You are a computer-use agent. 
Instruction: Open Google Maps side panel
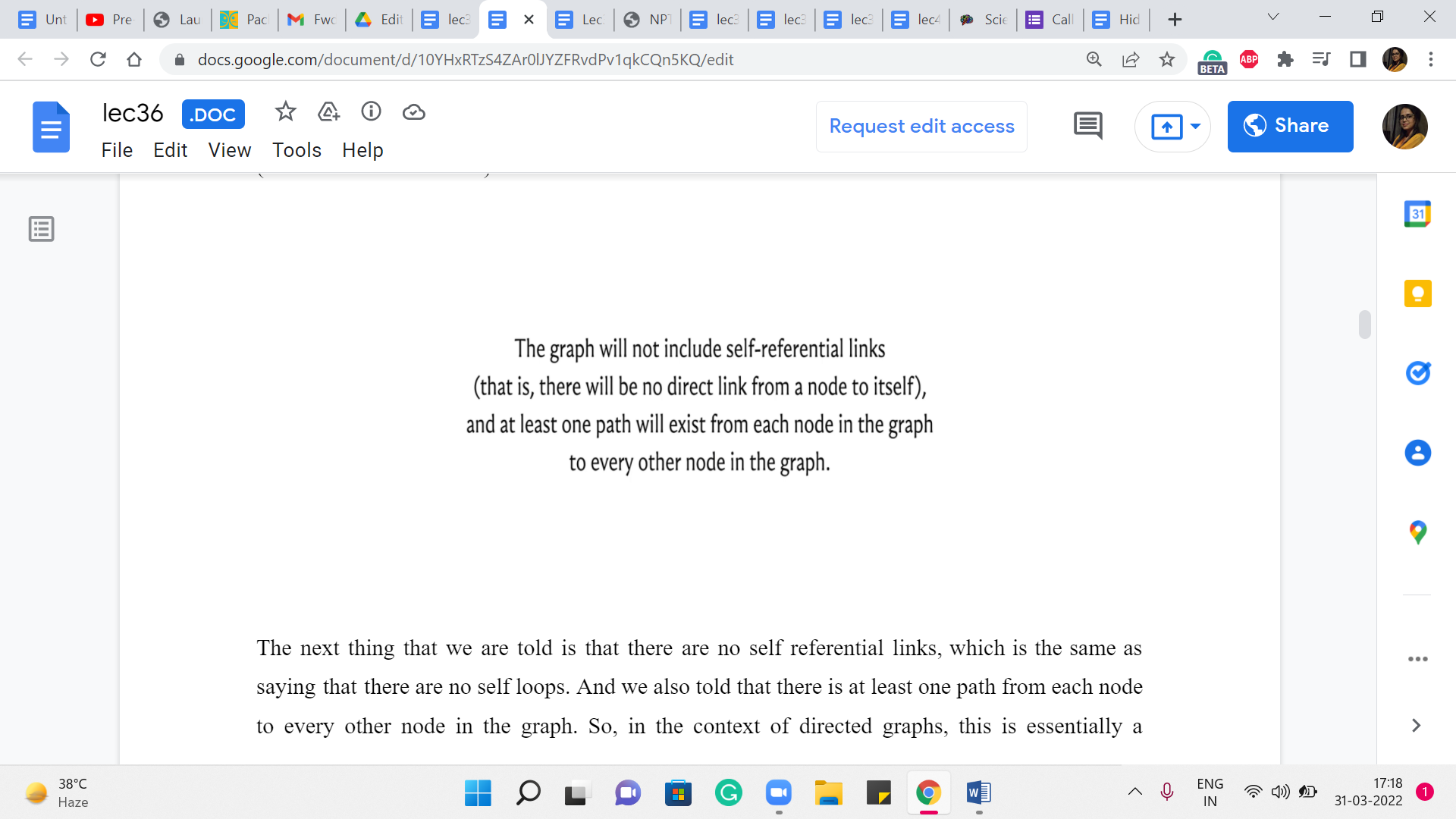[1417, 532]
